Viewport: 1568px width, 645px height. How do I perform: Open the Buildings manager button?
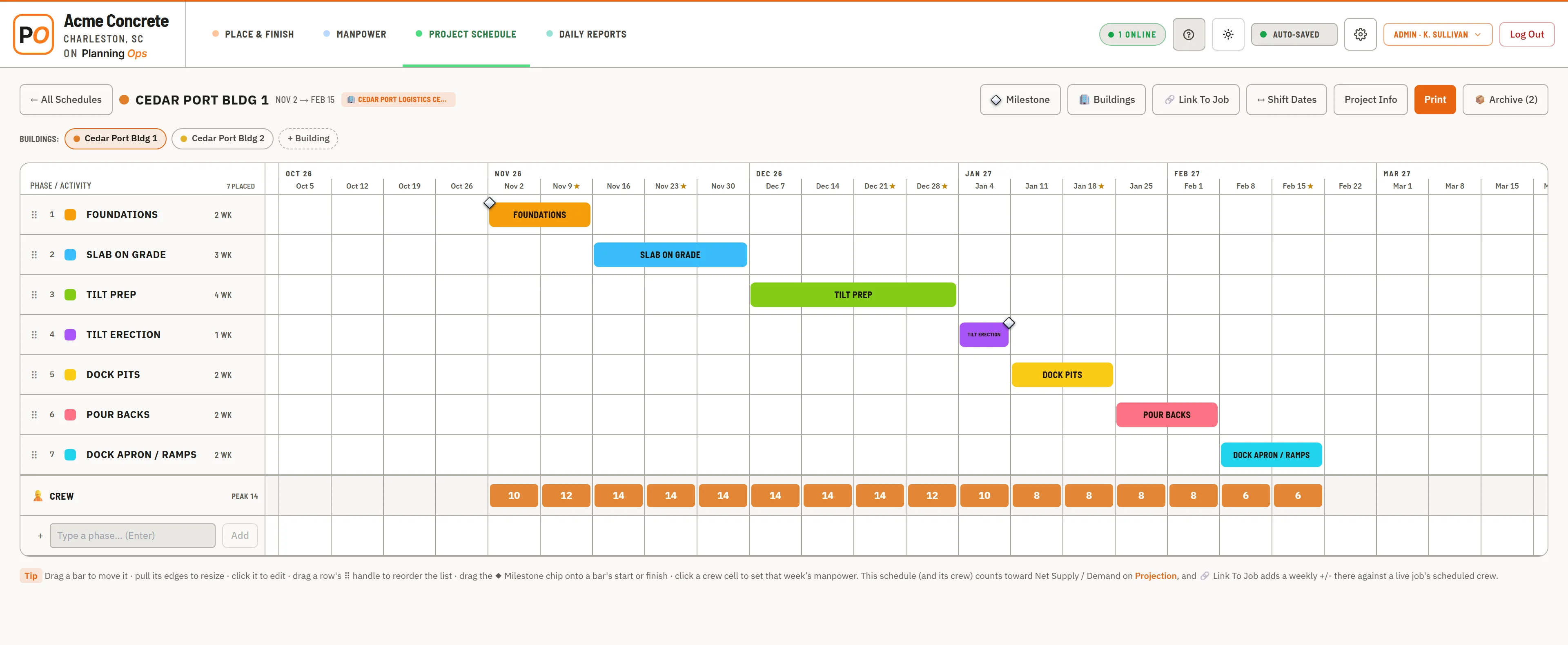[1106, 100]
